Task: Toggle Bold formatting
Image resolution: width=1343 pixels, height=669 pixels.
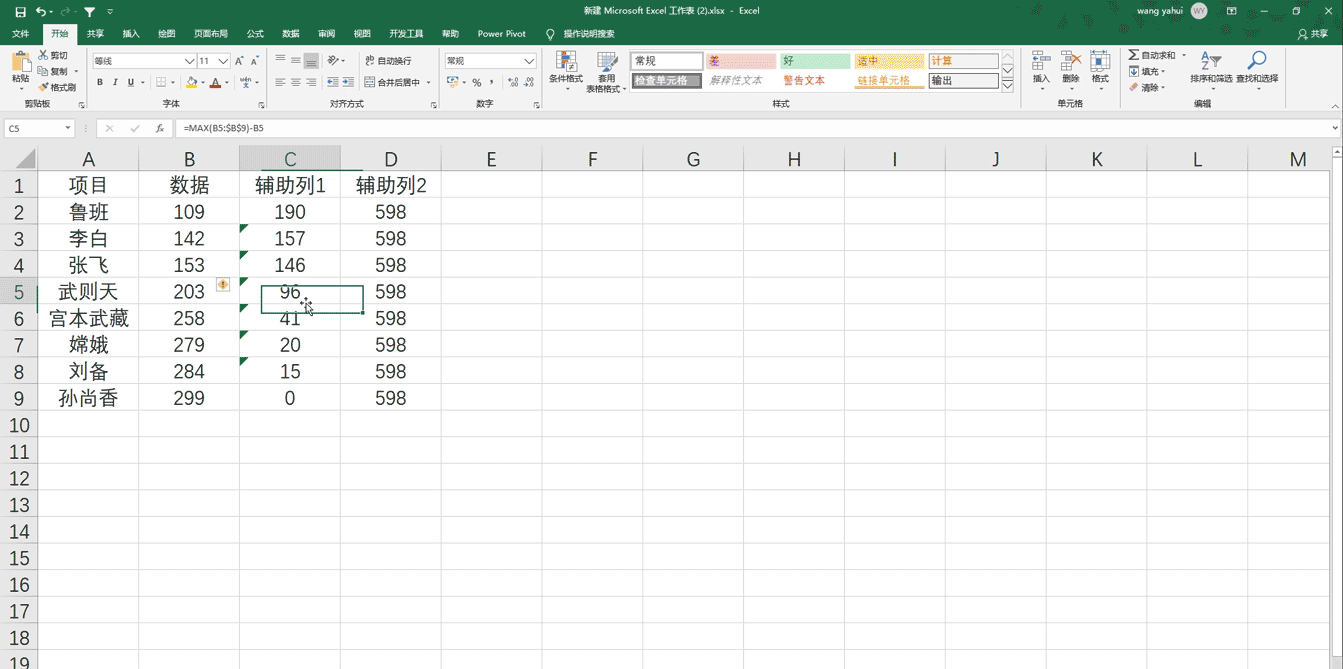Action: (99, 82)
